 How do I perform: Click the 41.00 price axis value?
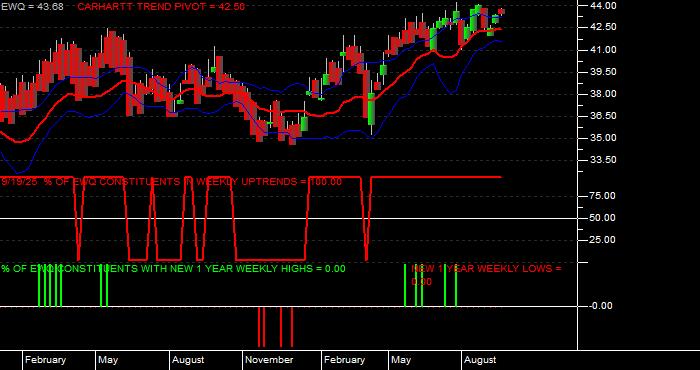[604, 50]
